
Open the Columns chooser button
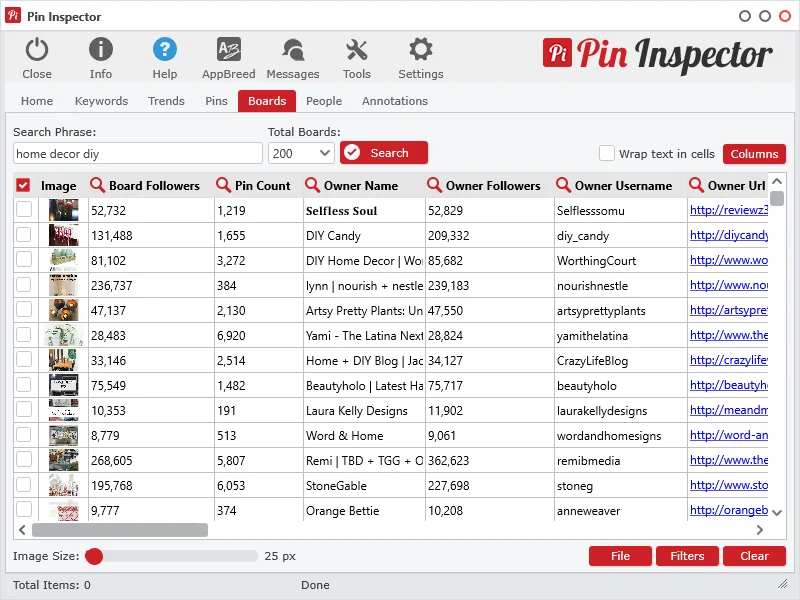[x=754, y=153]
